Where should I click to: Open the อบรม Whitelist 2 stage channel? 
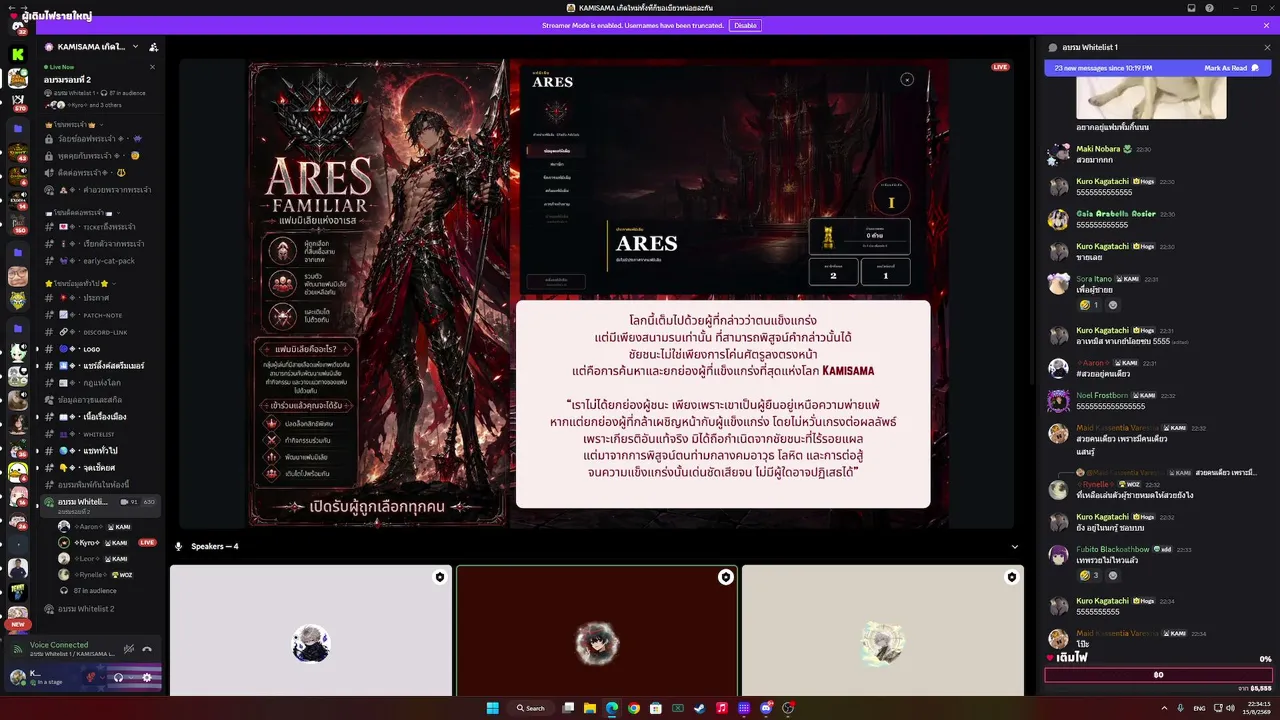tap(98, 608)
